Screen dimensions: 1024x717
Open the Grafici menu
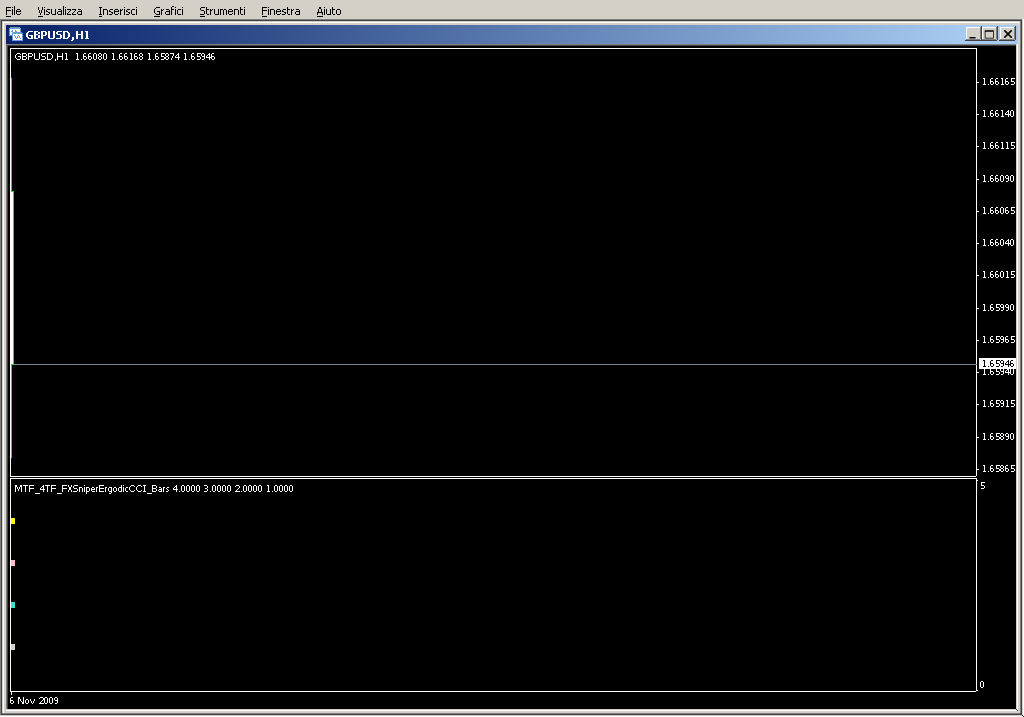[x=168, y=11]
